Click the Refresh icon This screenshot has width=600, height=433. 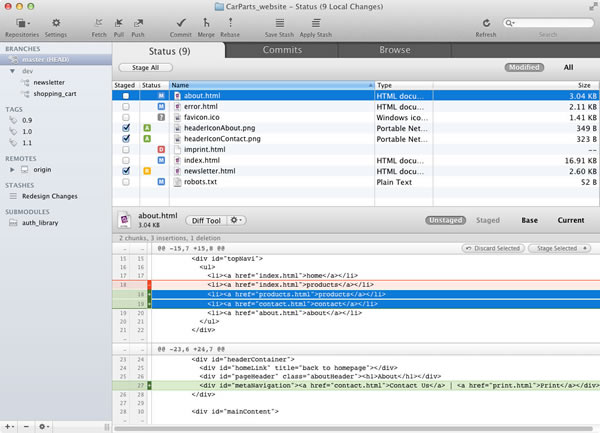tap(485, 21)
